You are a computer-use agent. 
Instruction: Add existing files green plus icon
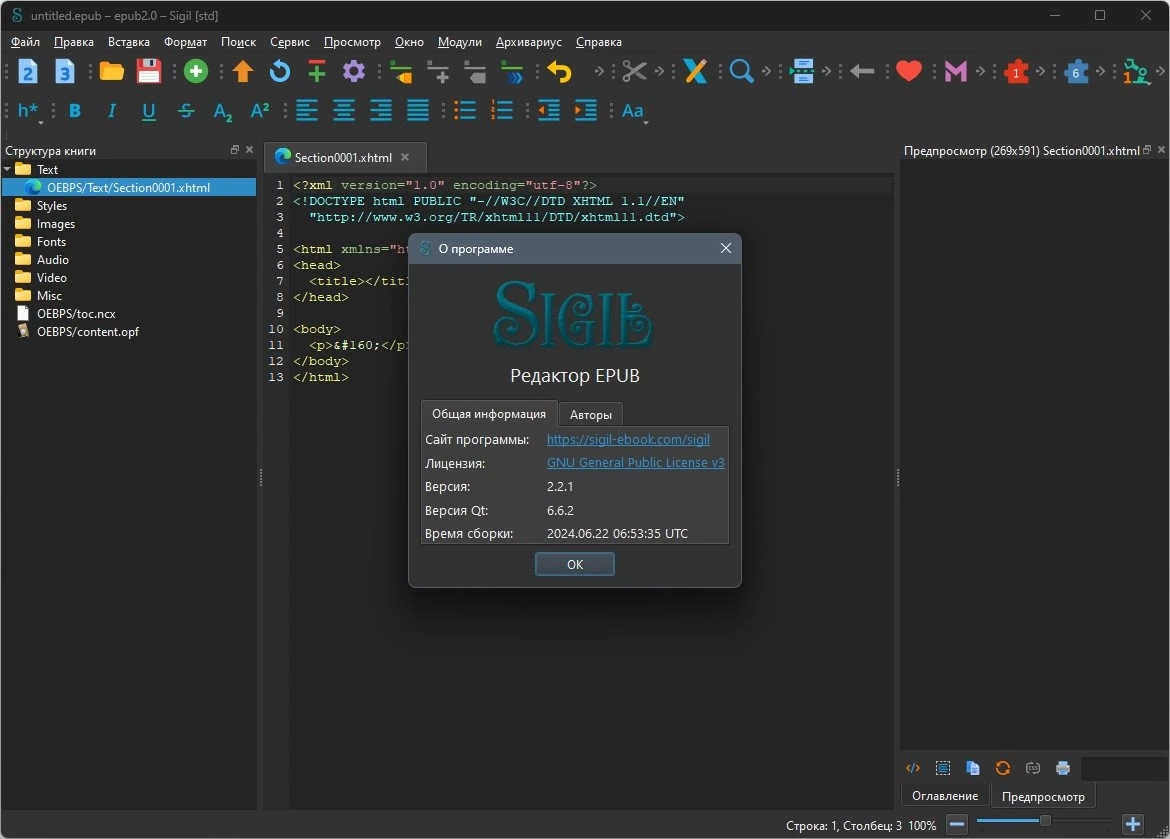pos(196,72)
